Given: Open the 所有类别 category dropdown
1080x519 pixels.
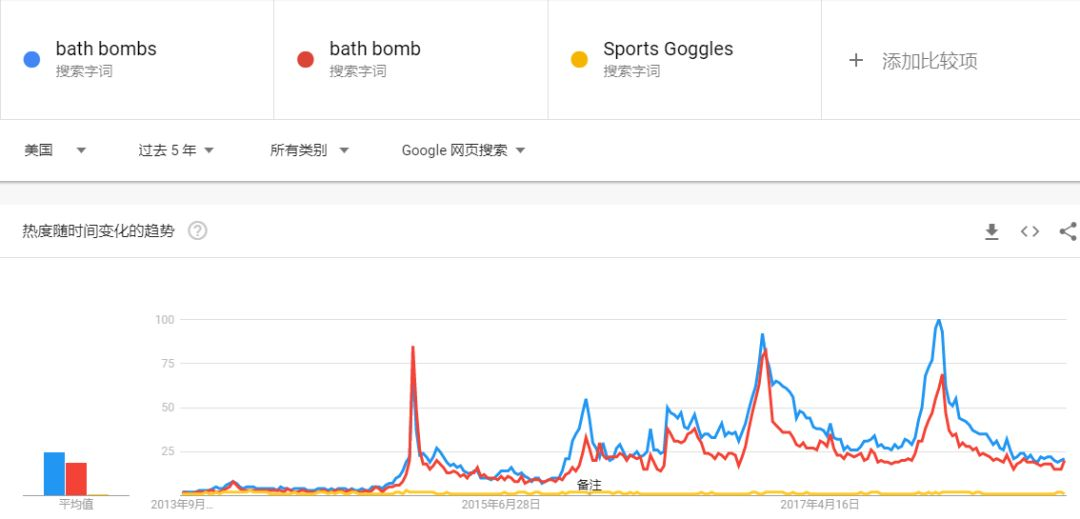Looking at the screenshot, I should pyautogui.click(x=309, y=150).
